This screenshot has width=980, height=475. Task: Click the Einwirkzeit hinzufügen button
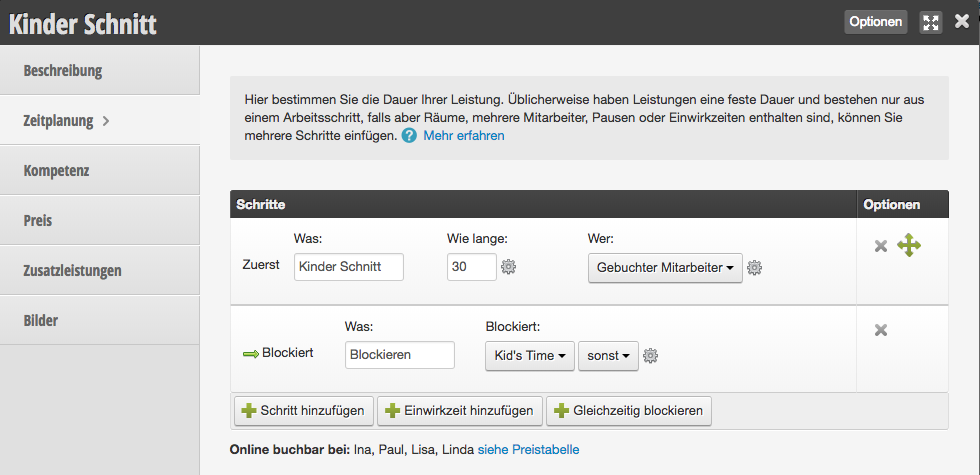[459, 411]
